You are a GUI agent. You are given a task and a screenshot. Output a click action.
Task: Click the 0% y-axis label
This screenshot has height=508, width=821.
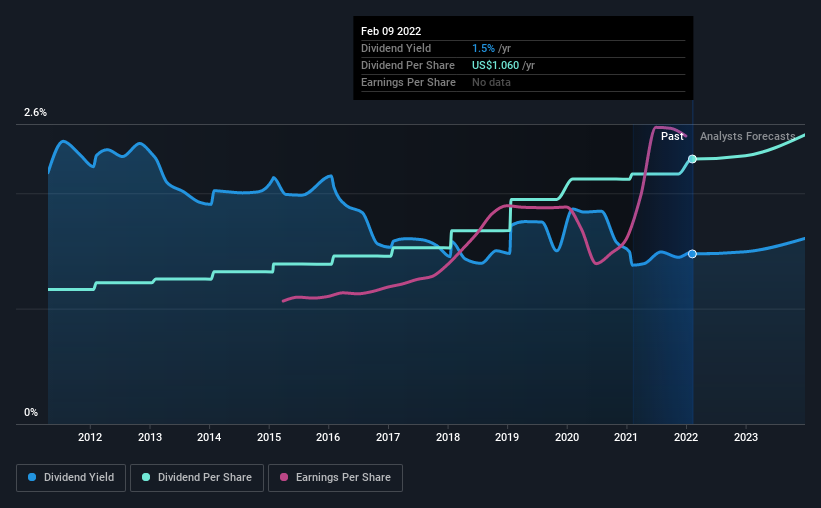(31, 413)
